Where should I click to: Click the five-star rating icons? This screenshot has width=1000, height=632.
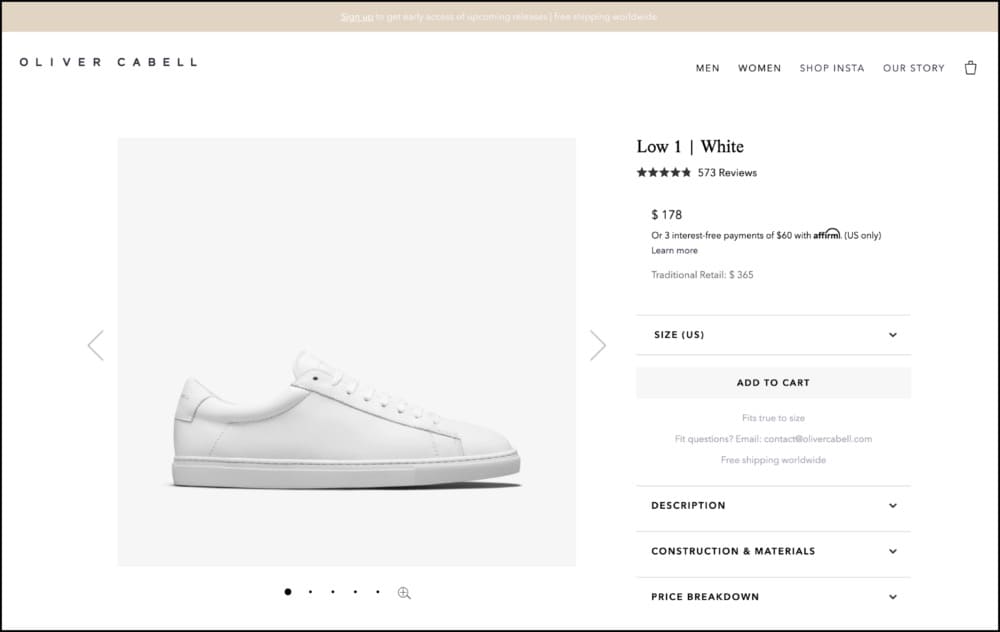tap(663, 173)
